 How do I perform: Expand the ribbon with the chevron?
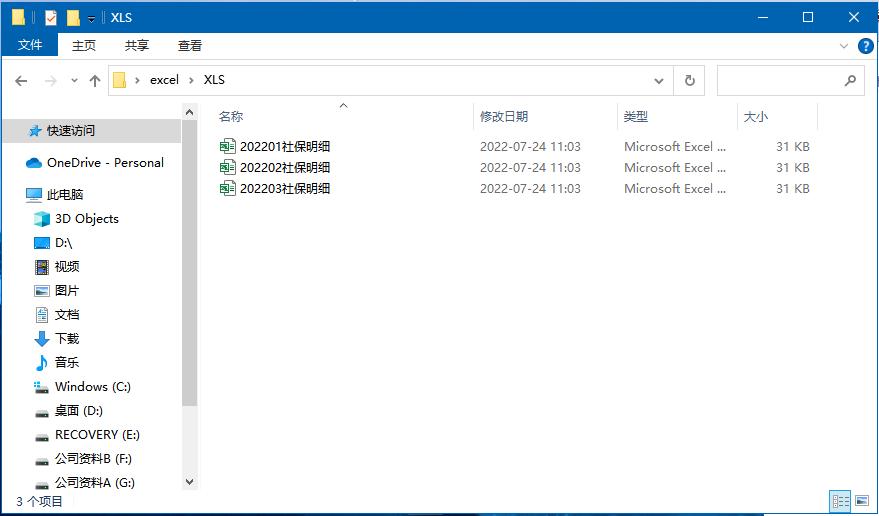pyautogui.click(x=844, y=46)
